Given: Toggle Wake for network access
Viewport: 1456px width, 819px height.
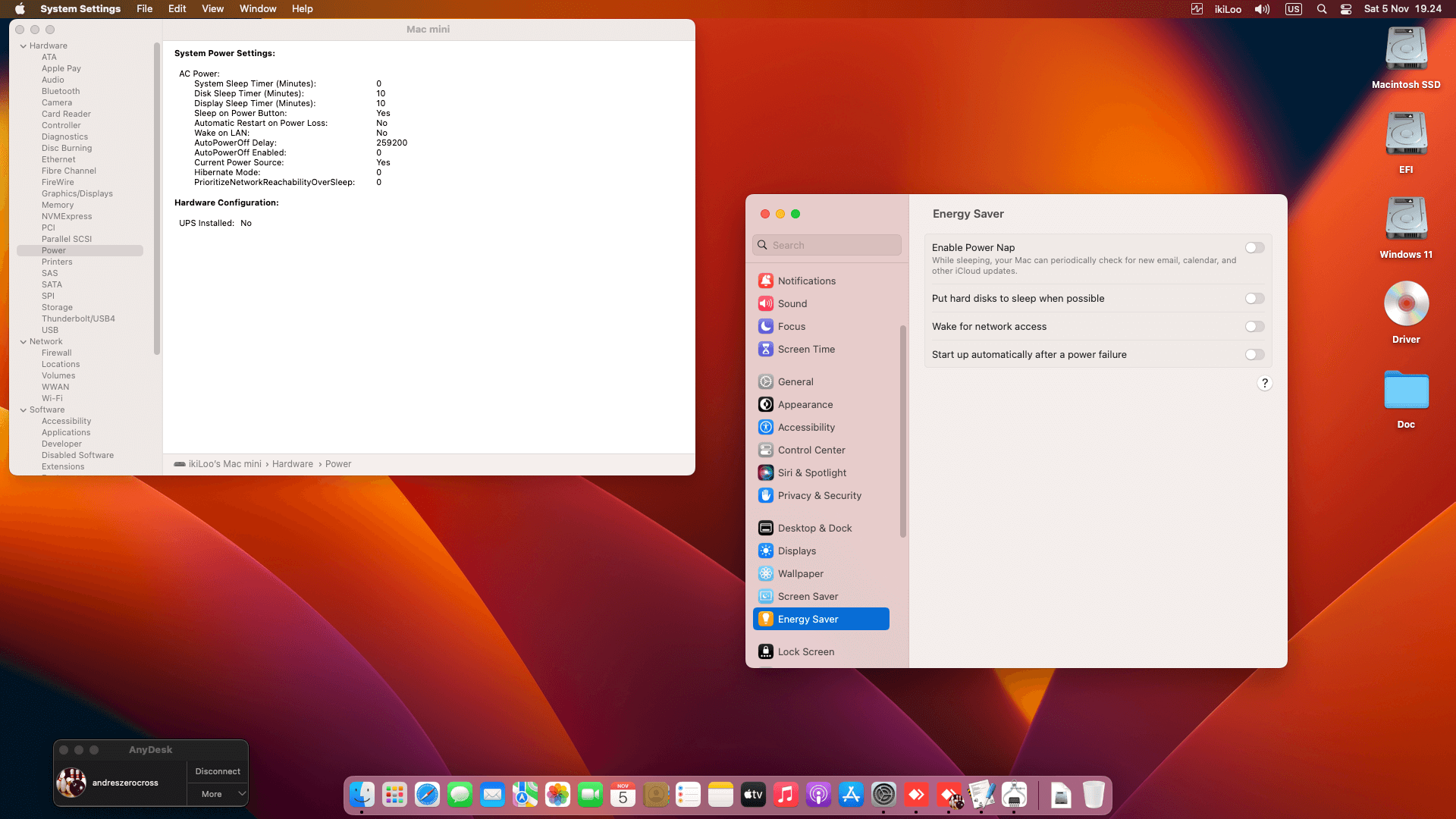Looking at the screenshot, I should pos(1254,327).
